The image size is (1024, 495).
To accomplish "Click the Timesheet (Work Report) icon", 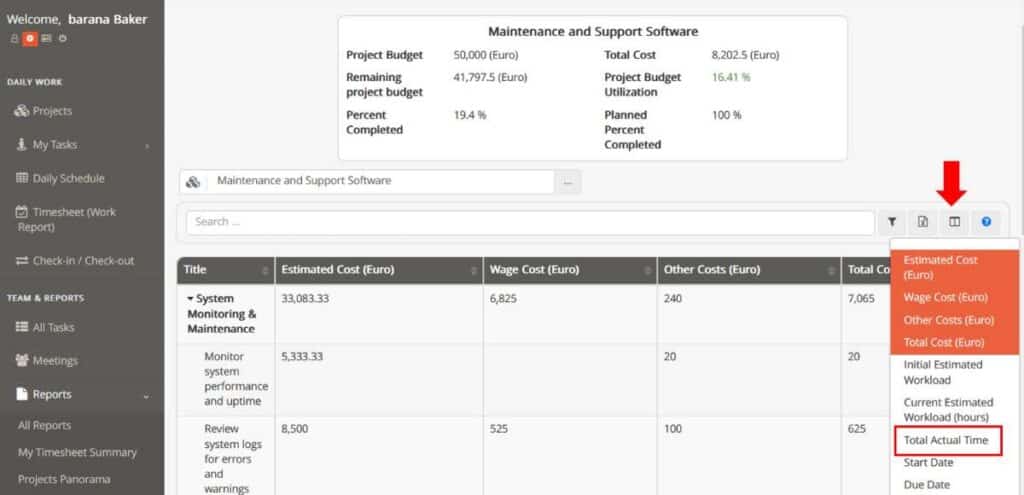I will [22, 212].
